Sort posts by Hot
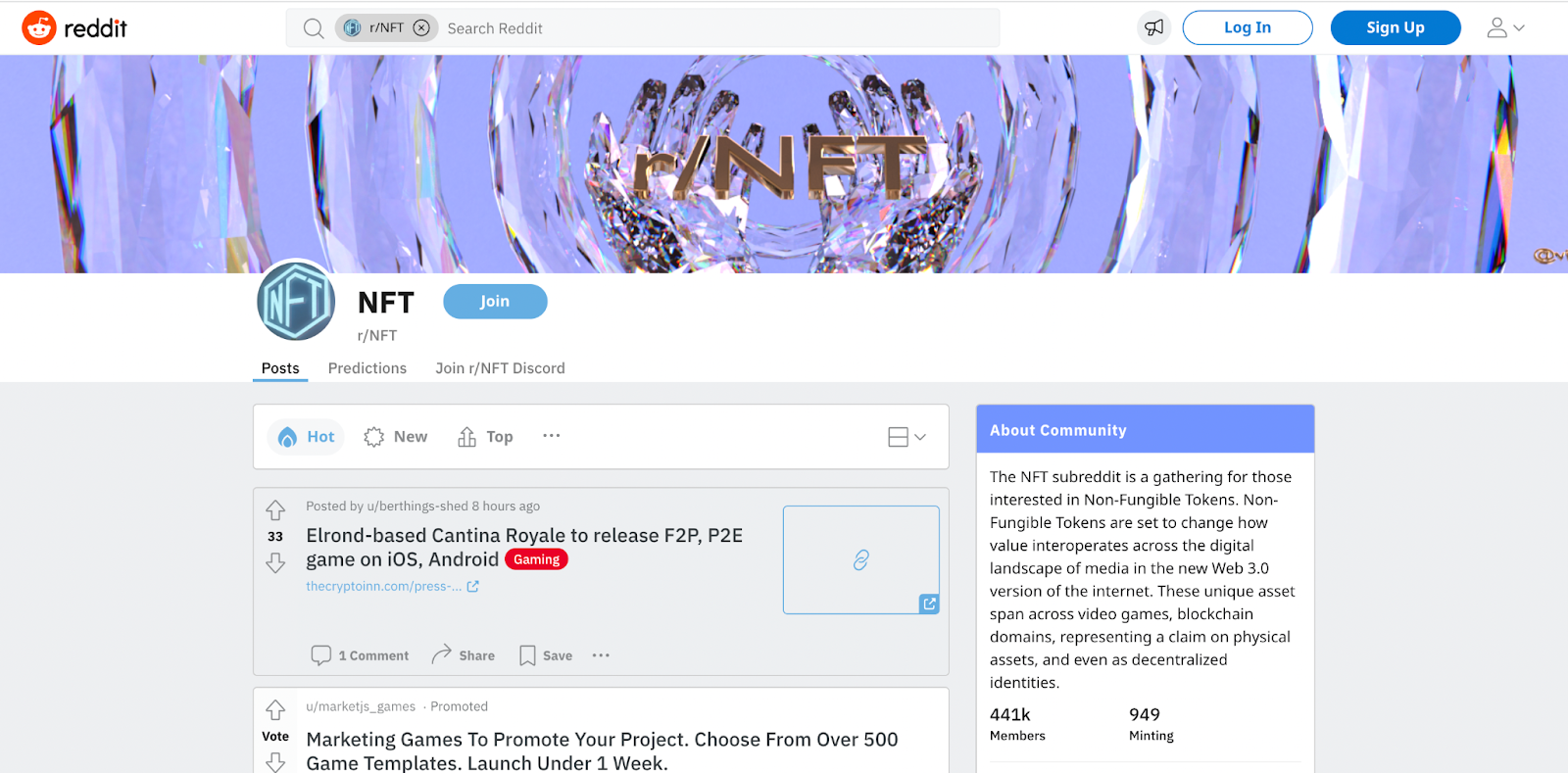The width and height of the screenshot is (1568, 773). click(307, 437)
